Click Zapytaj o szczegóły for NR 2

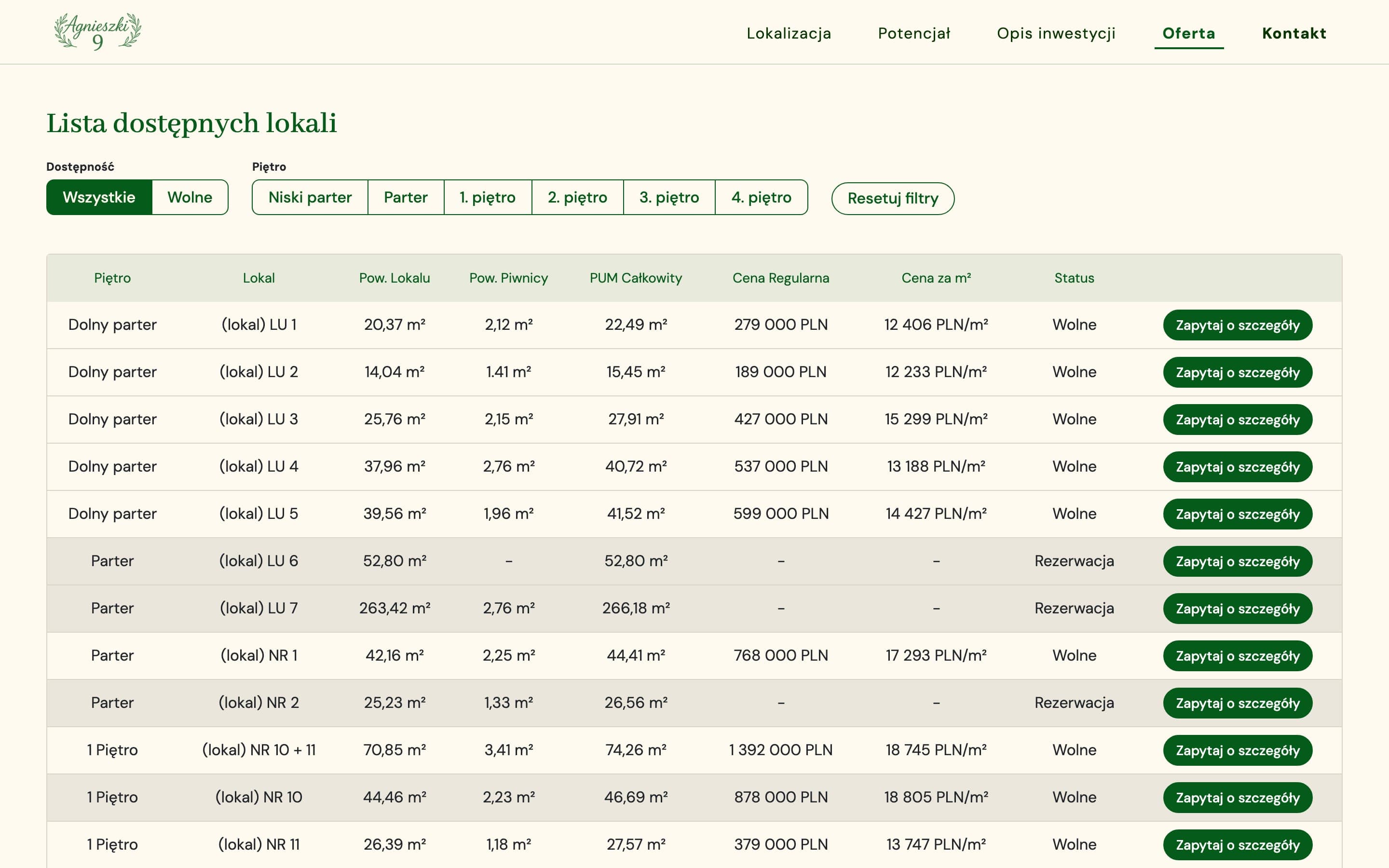pyautogui.click(x=1238, y=703)
